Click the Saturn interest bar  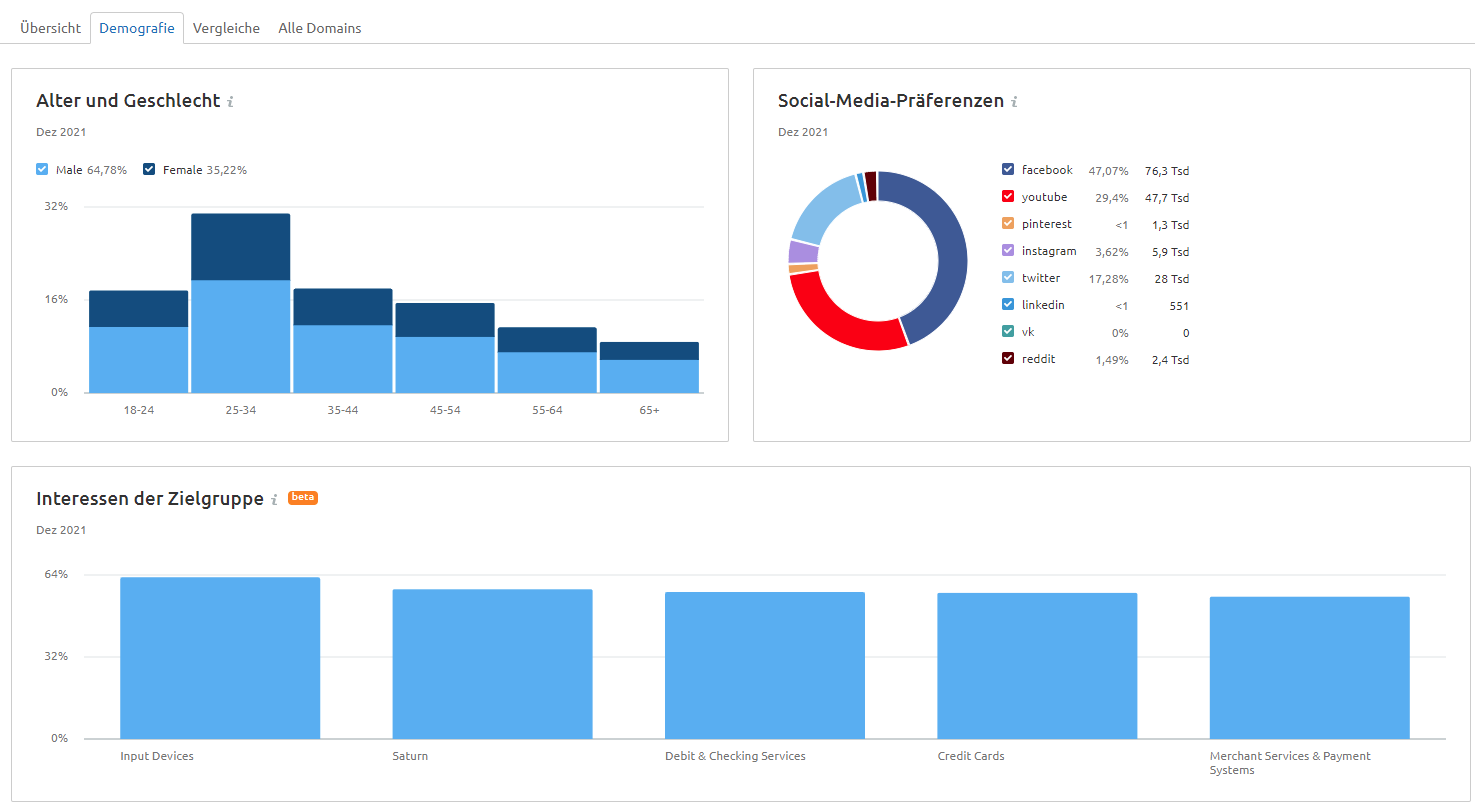492,664
